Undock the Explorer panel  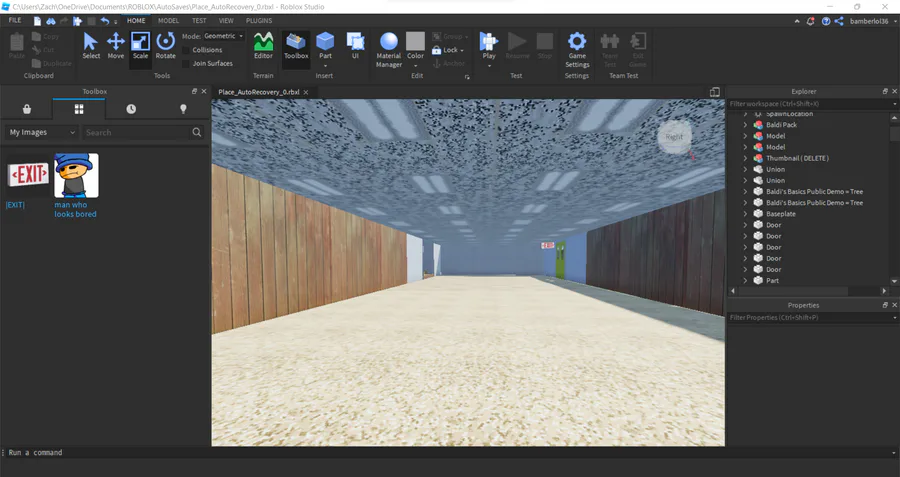[x=885, y=91]
